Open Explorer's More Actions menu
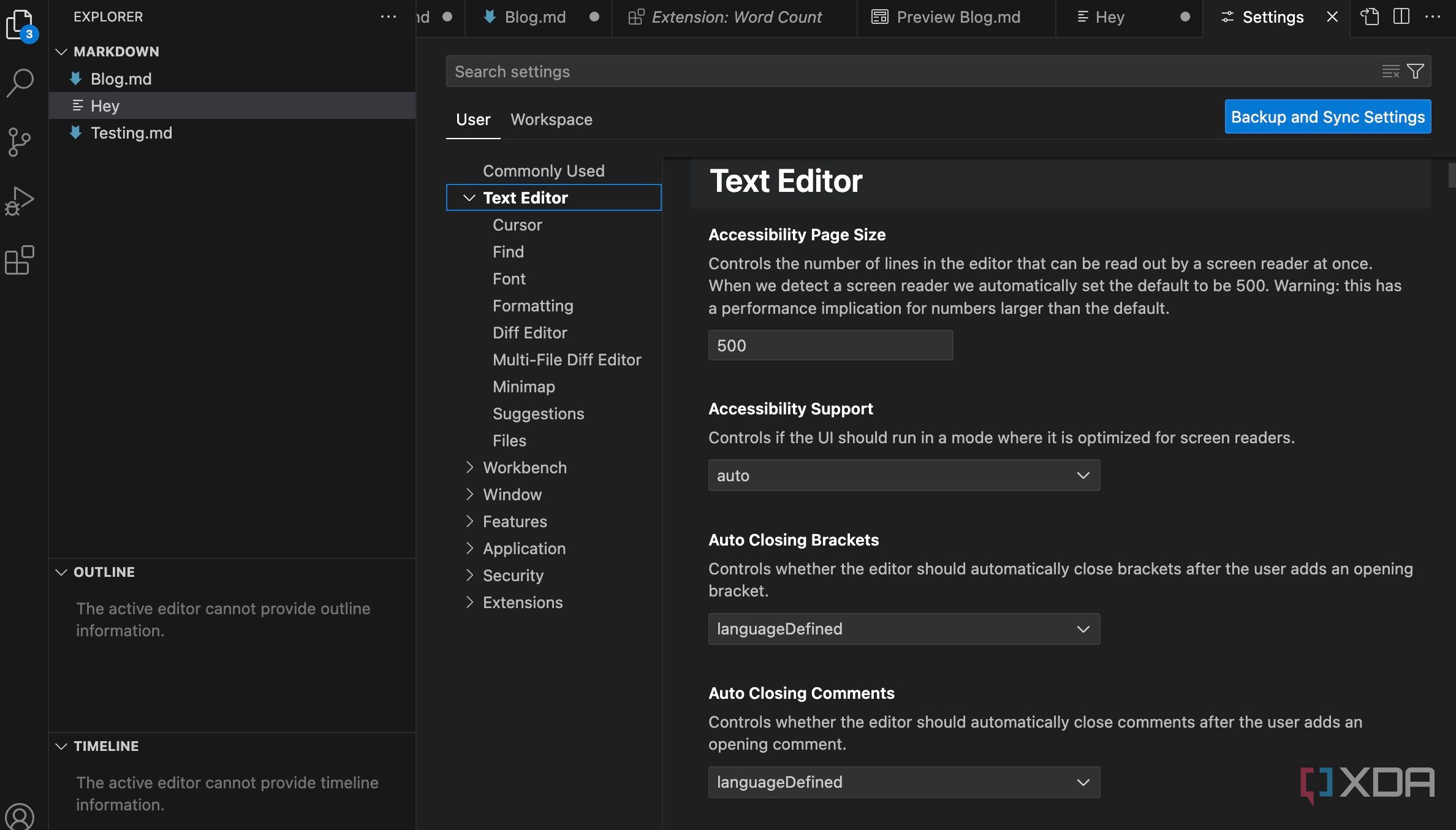This screenshot has width=1456, height=830. point(389,17)
